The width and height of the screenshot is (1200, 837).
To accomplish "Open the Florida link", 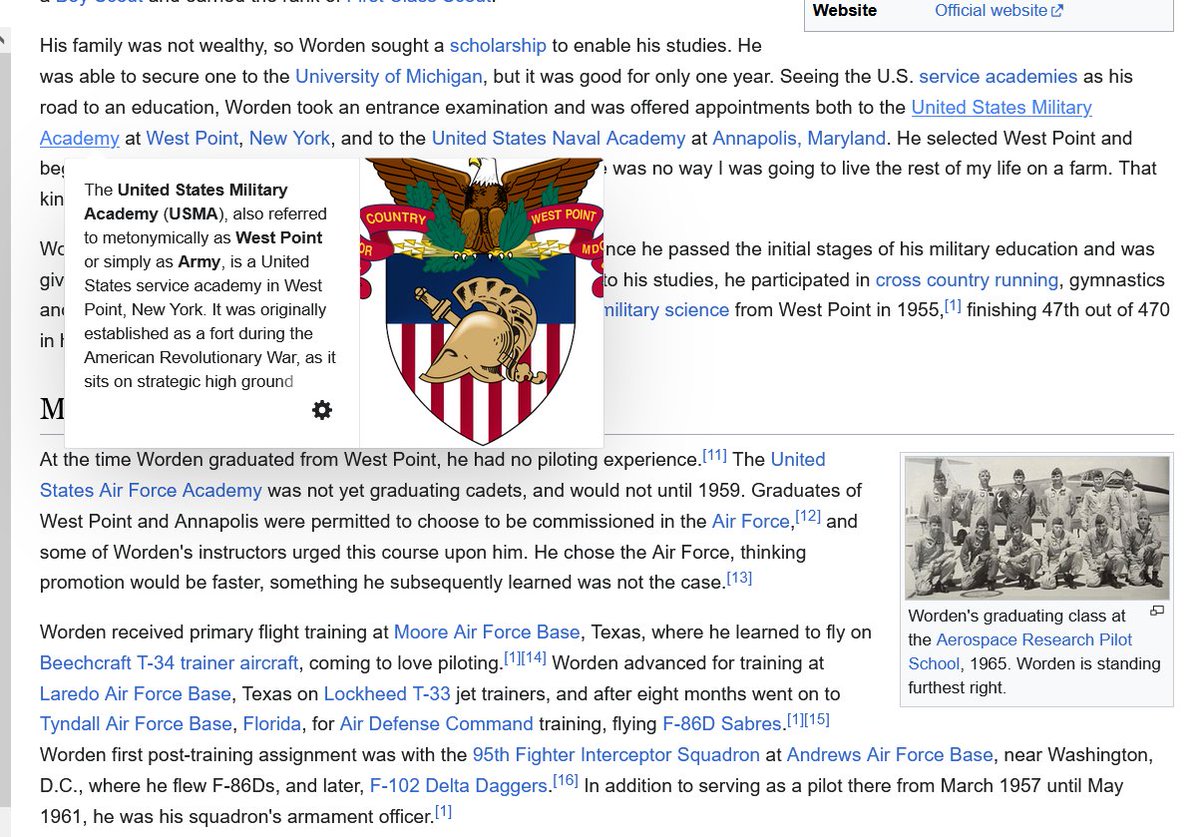I will pyautogui.click(x=273, y=724).
